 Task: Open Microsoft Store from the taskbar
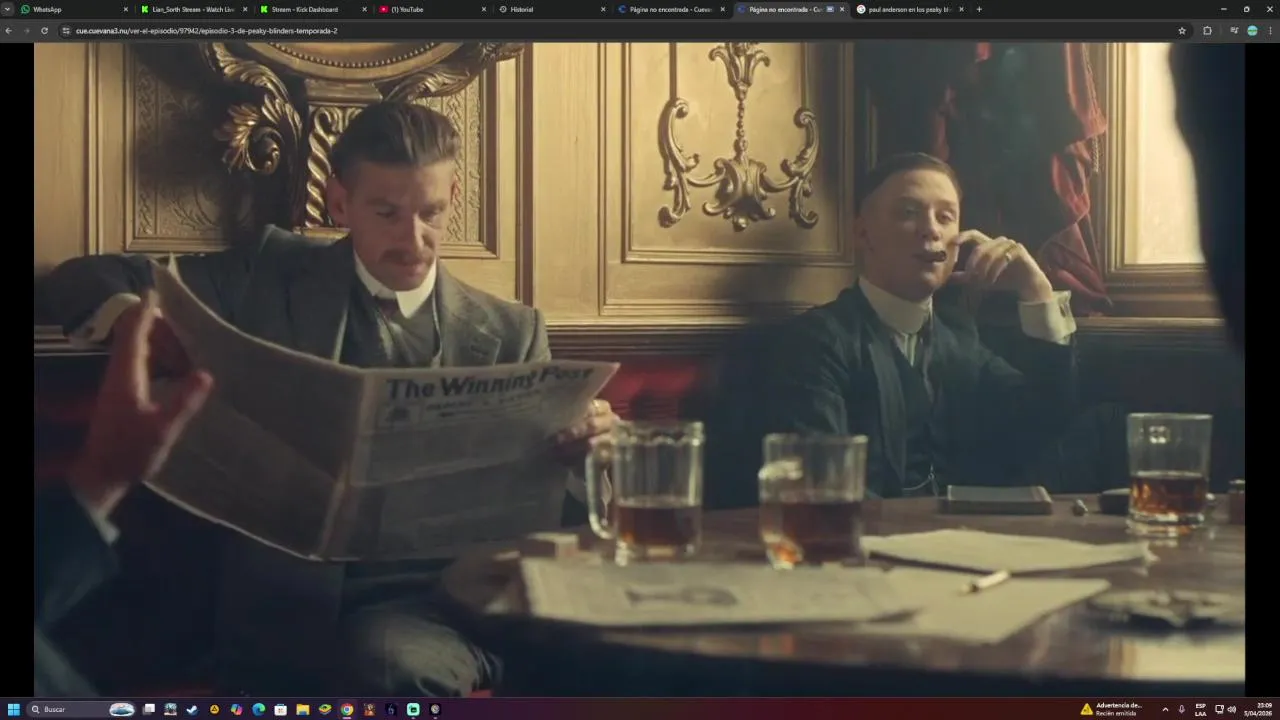(x=280, y=709)
